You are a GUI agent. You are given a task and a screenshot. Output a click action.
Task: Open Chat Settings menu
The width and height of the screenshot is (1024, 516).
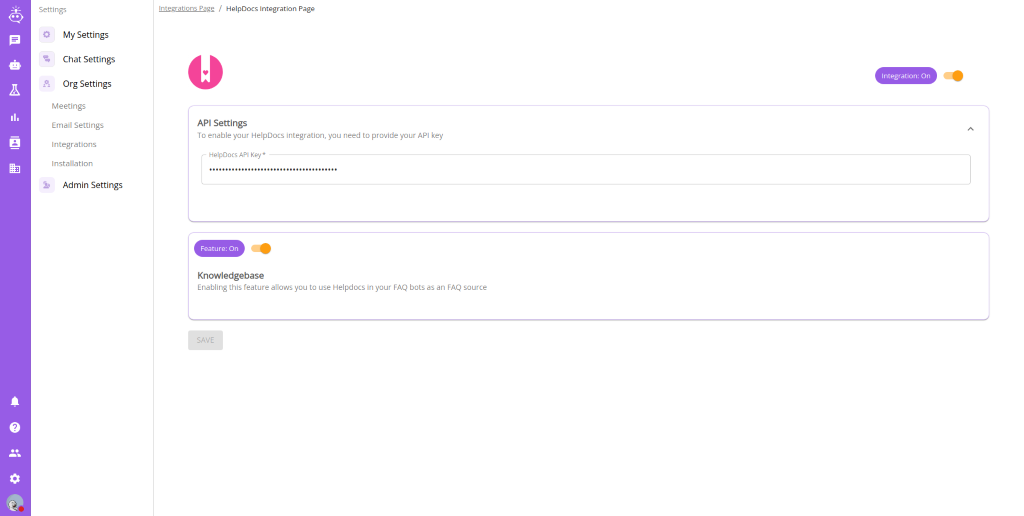(x=89, y=59)
